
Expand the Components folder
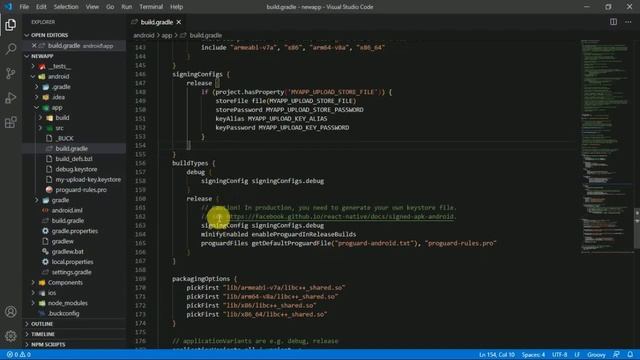74,282
